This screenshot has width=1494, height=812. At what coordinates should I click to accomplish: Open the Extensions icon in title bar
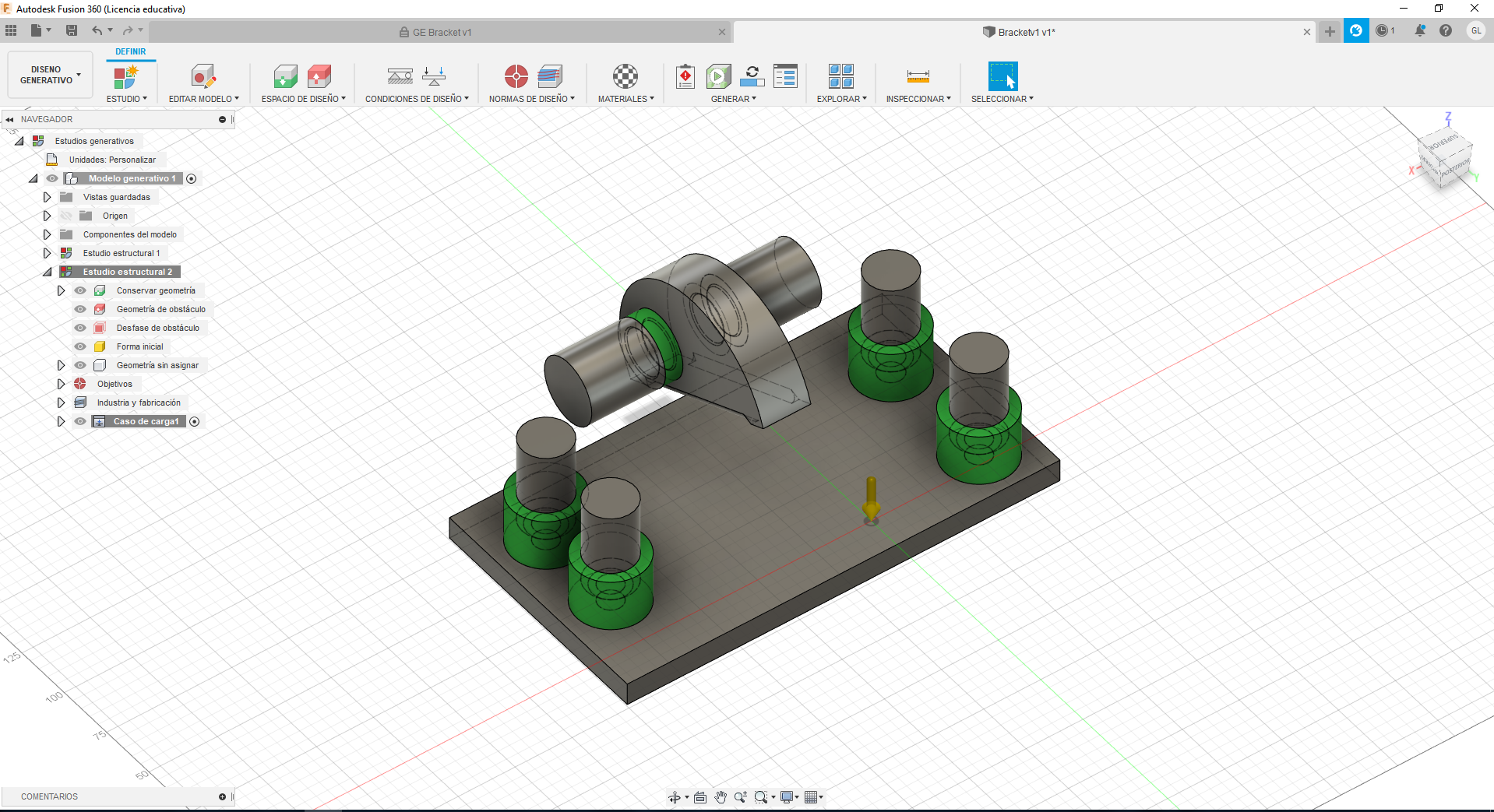click(1356, 30)
